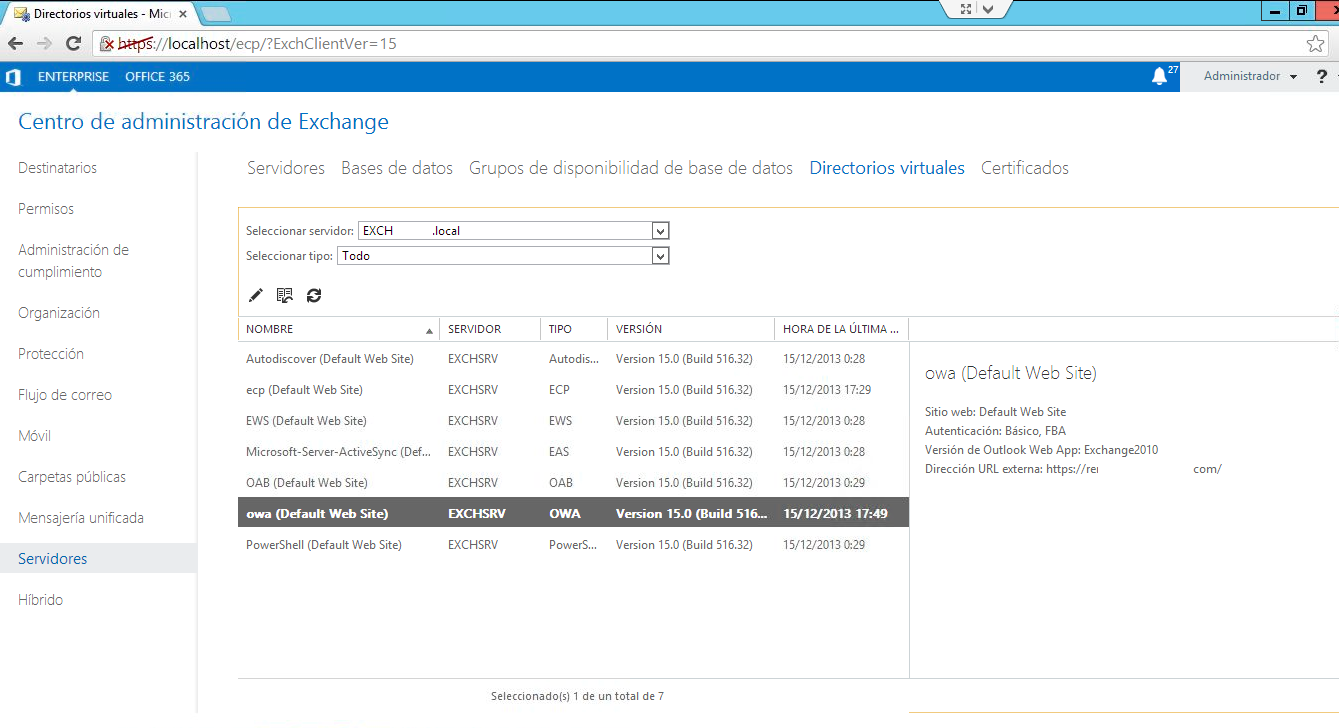Expand the Seleccionar servidor dropdown
The width and height of the screenshot is (1339, 728).
660,231
